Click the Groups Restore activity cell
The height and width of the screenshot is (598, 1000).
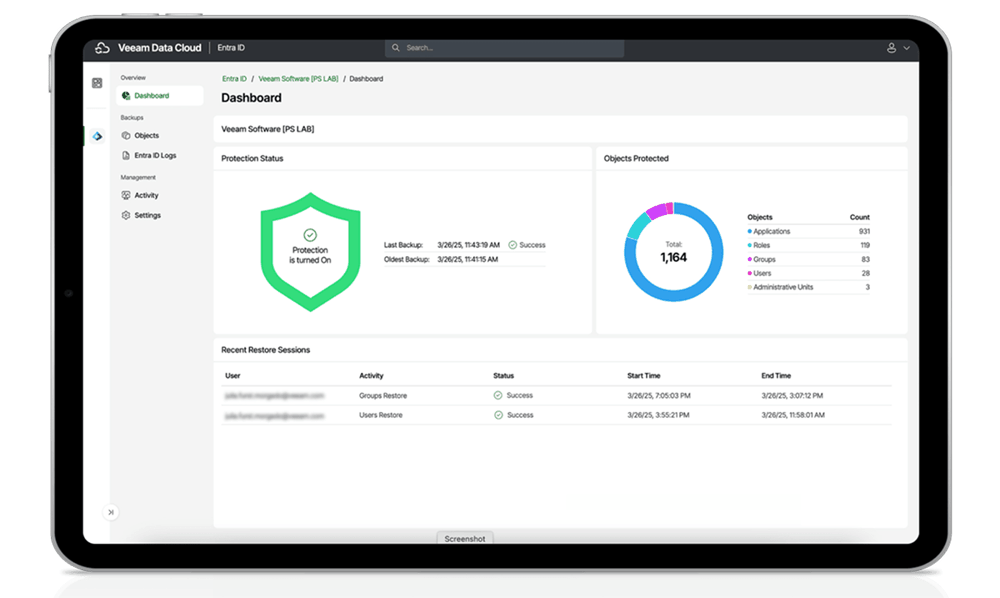pos(383,396)
